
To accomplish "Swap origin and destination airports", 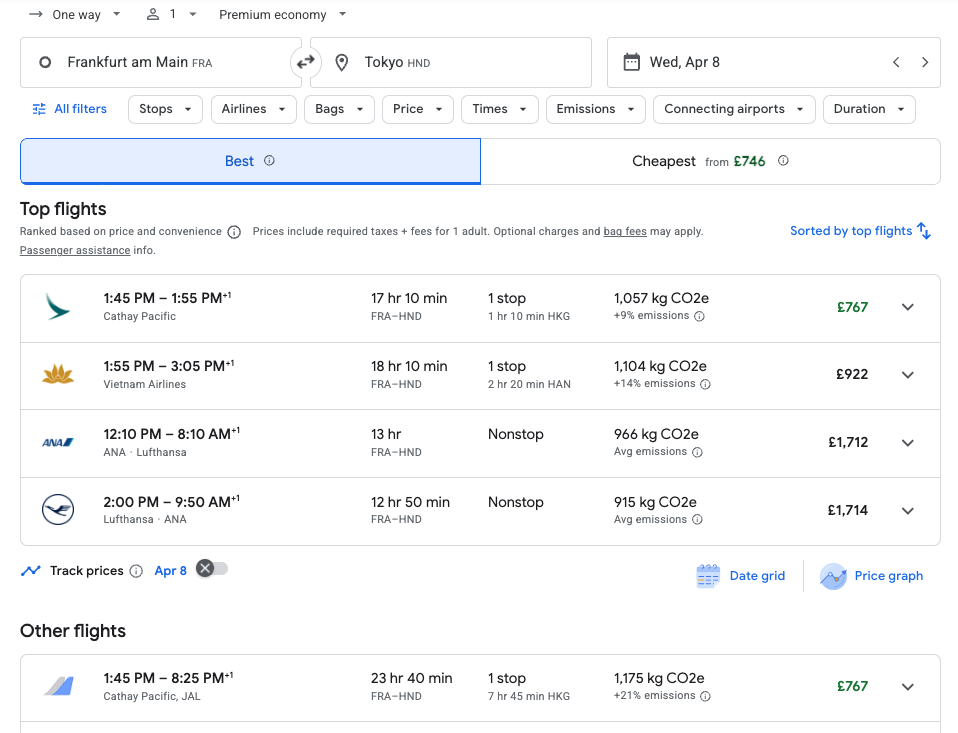I will click(x=306, y=63).
